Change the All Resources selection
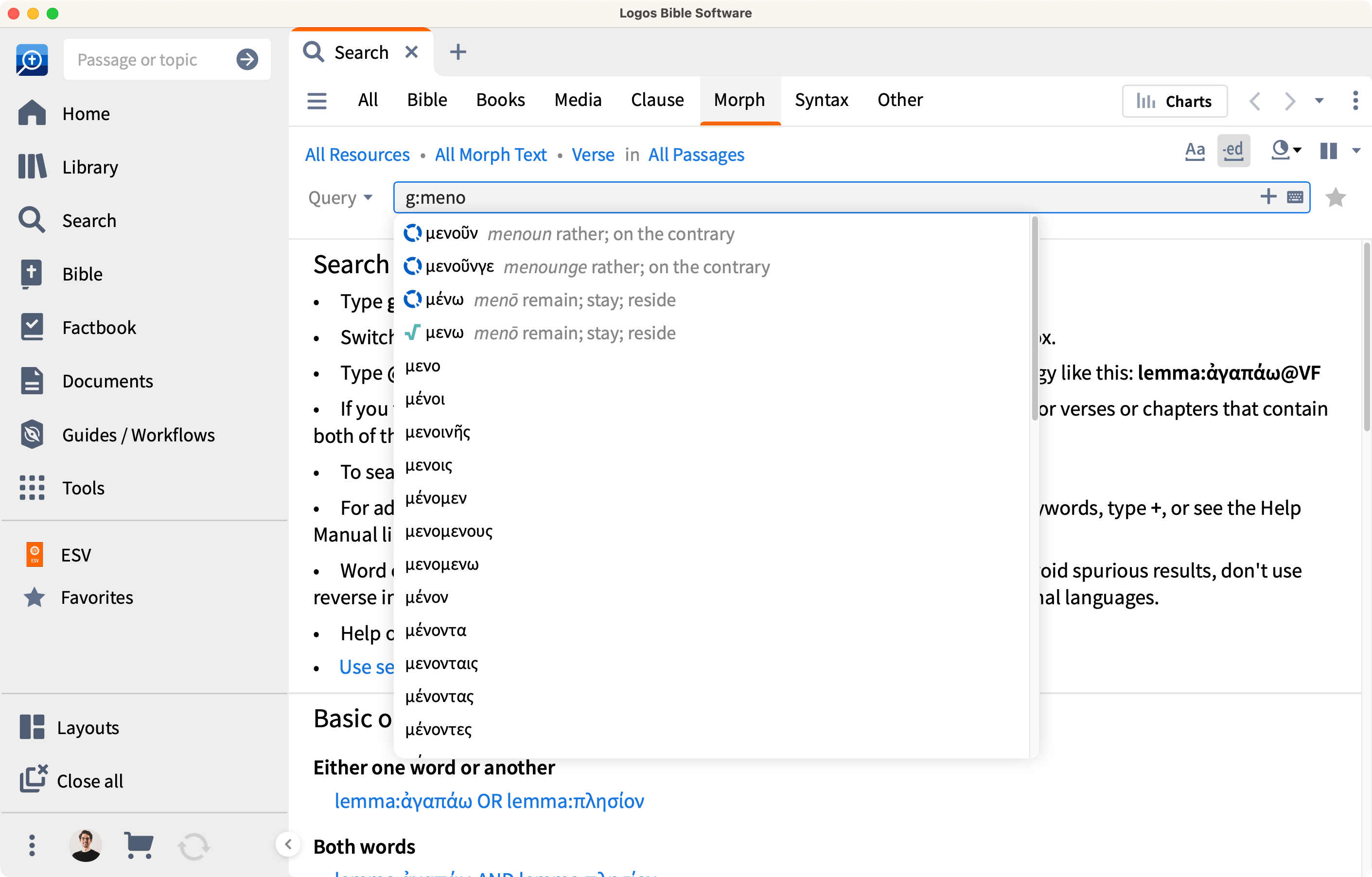 357,155
